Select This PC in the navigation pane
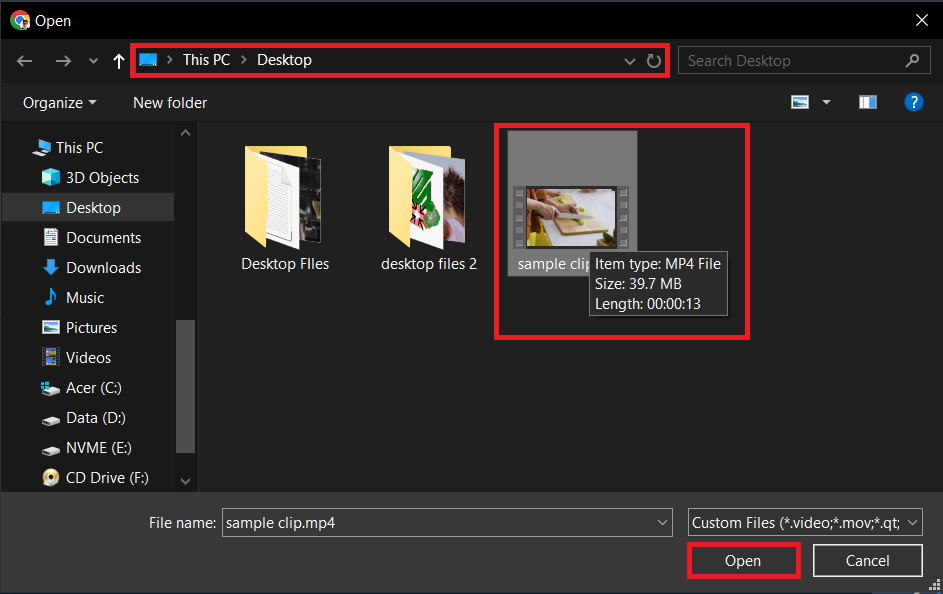 pyautogui.click(x=76, y=147)
